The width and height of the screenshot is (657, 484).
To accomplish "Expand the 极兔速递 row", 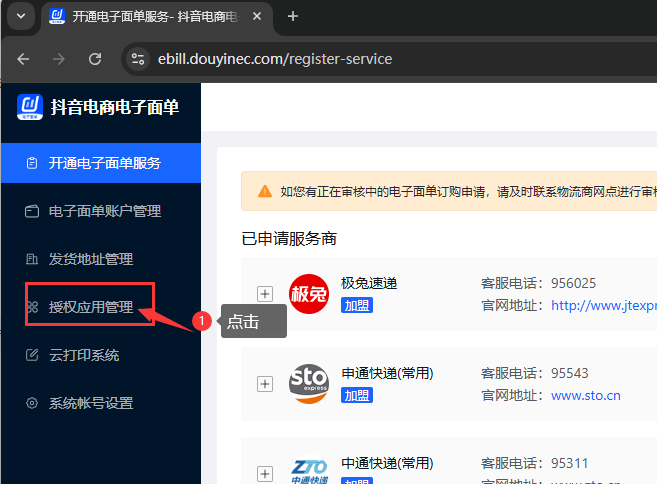I will (265, 293).
